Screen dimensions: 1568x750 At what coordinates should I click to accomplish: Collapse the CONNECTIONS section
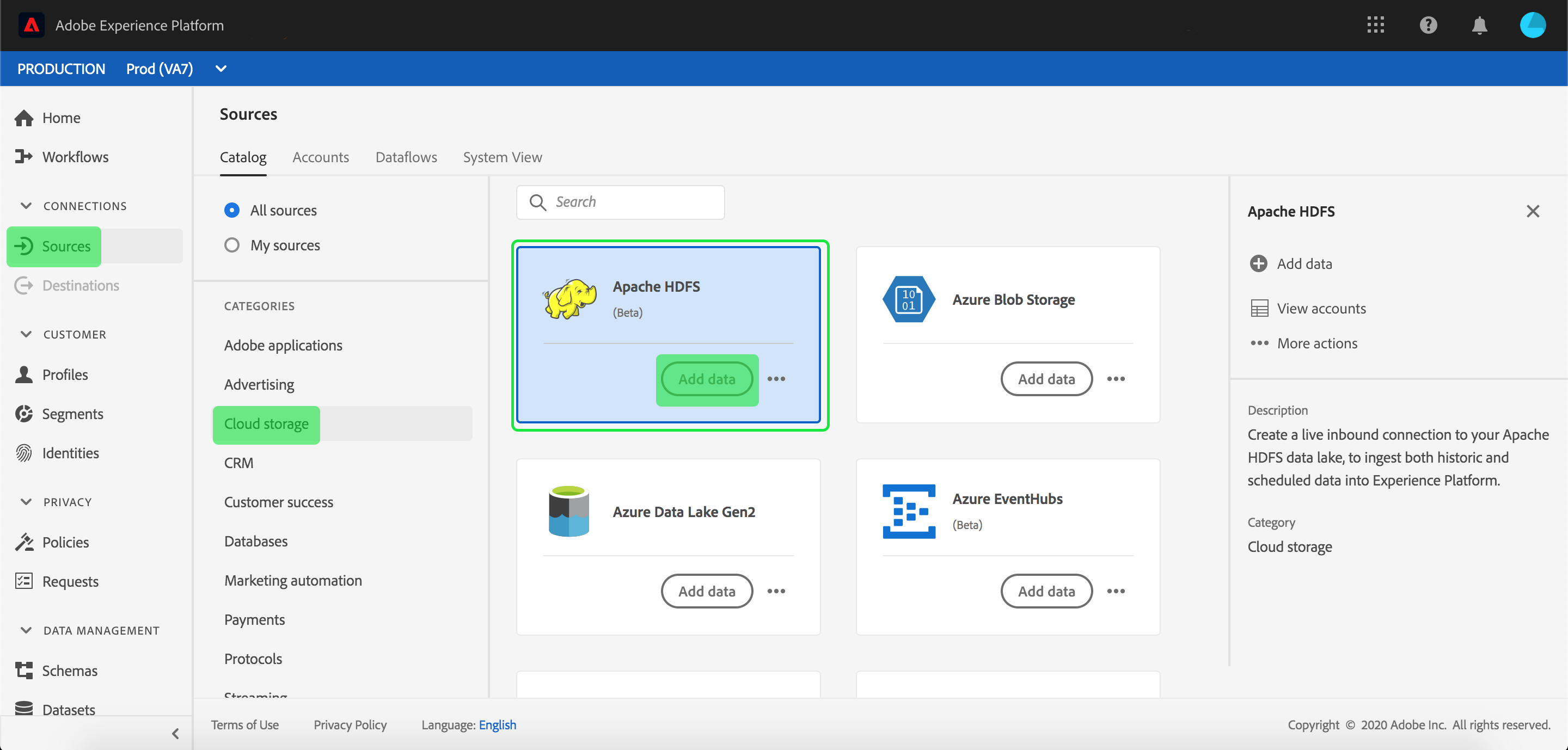(26, 206)
